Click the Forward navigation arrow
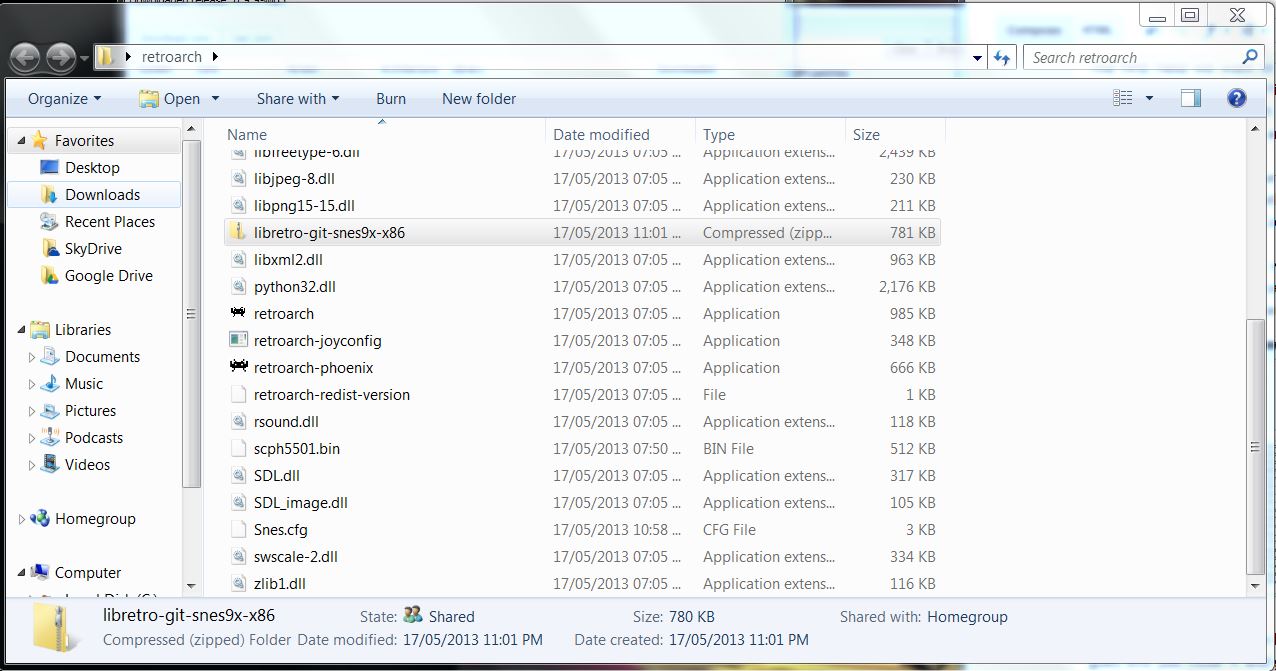This screenshot has height=671, width=1276. [x=61, y=57]
